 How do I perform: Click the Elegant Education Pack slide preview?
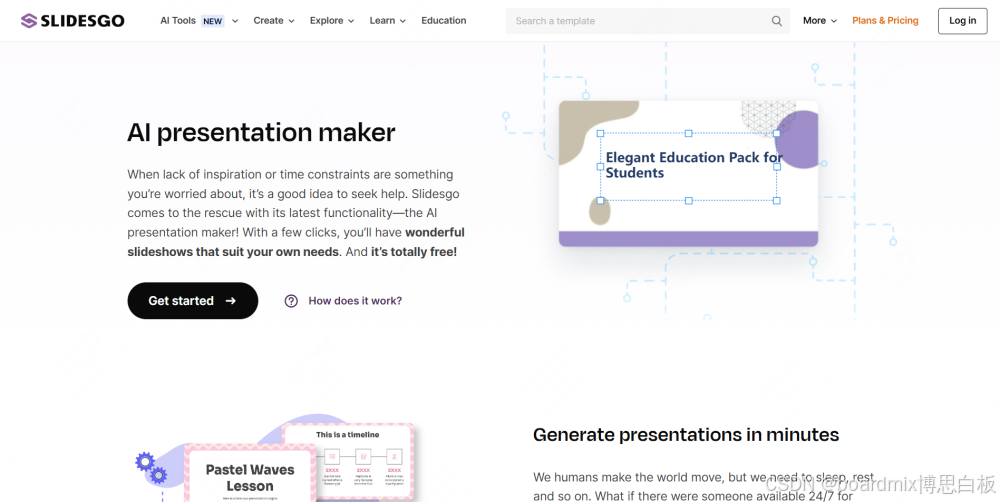pyautogui.click(x=688, y=173)
